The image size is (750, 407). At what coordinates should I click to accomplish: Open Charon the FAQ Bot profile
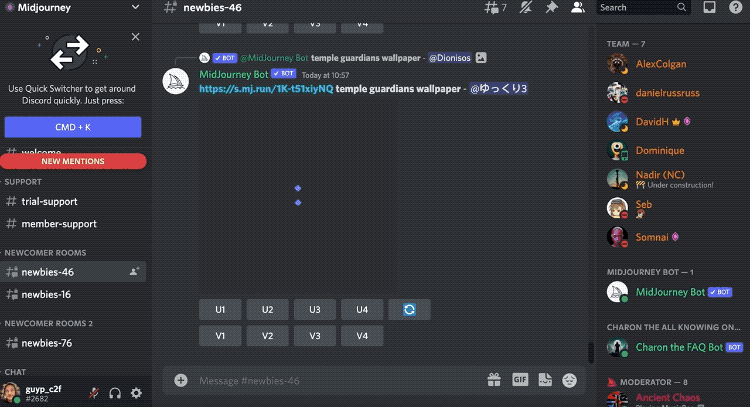point(674,348)
